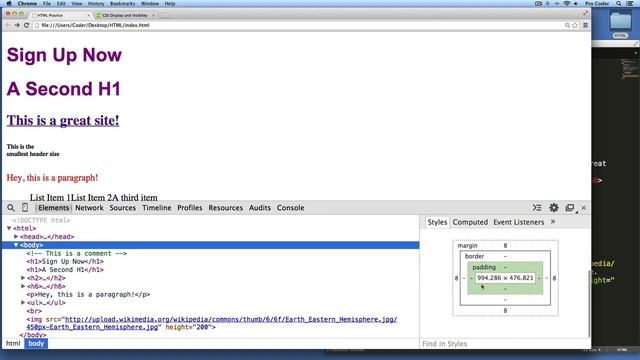640x360 pixels.
Task: Click the Pro Coder user name
Action: (597, 3)
